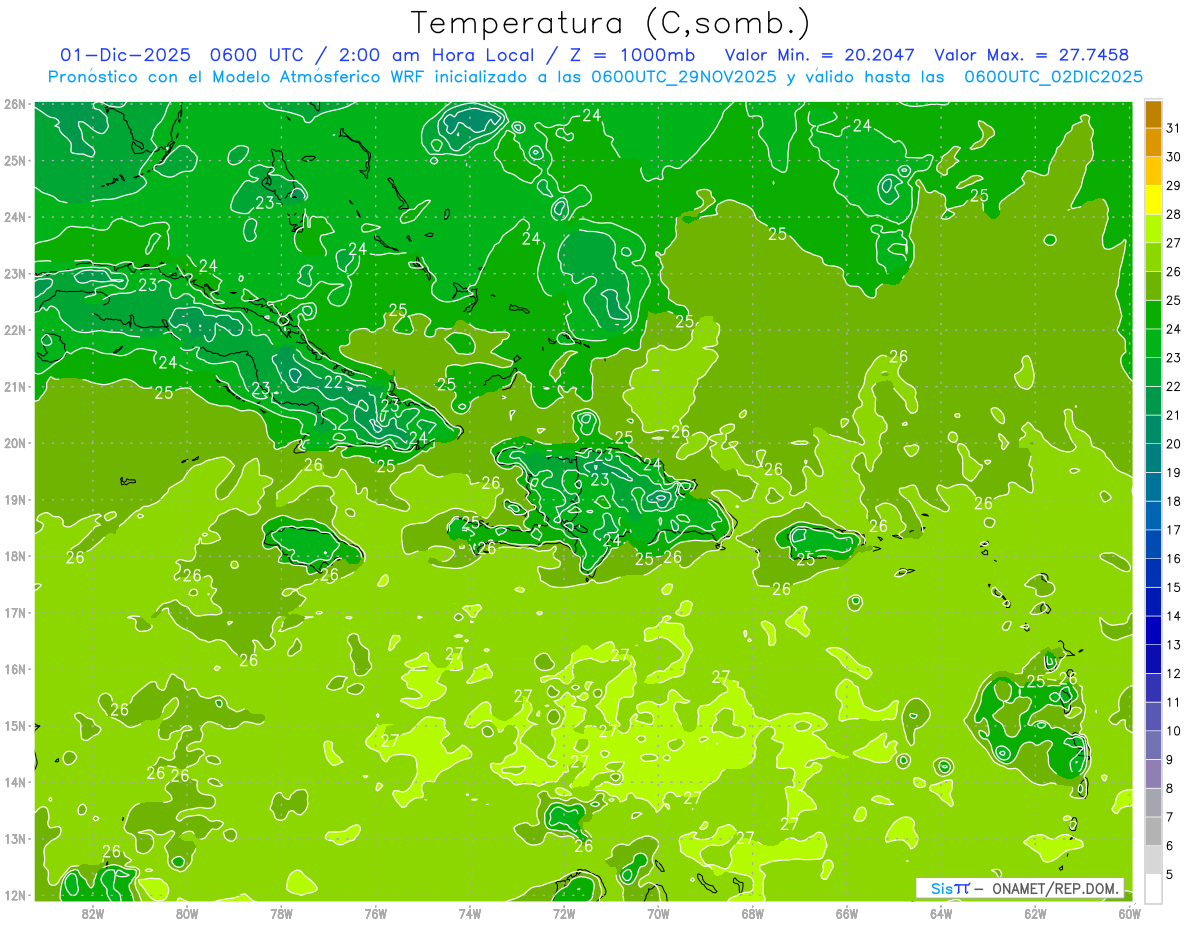The width and height of the screenshot is (1200, 927).
Task: Click the "Valor Min. = 20.2047" value
Action: click(x=820, y=56)
